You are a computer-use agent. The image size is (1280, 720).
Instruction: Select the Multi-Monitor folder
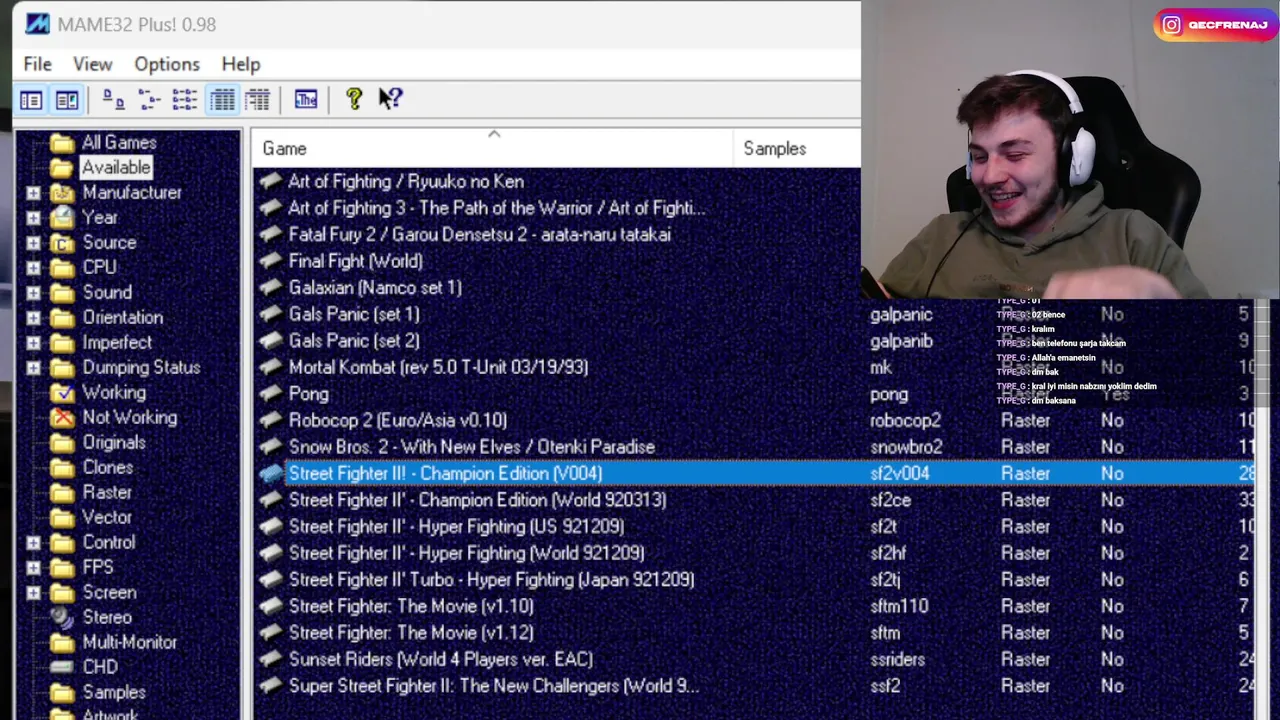tap(129, 643)
